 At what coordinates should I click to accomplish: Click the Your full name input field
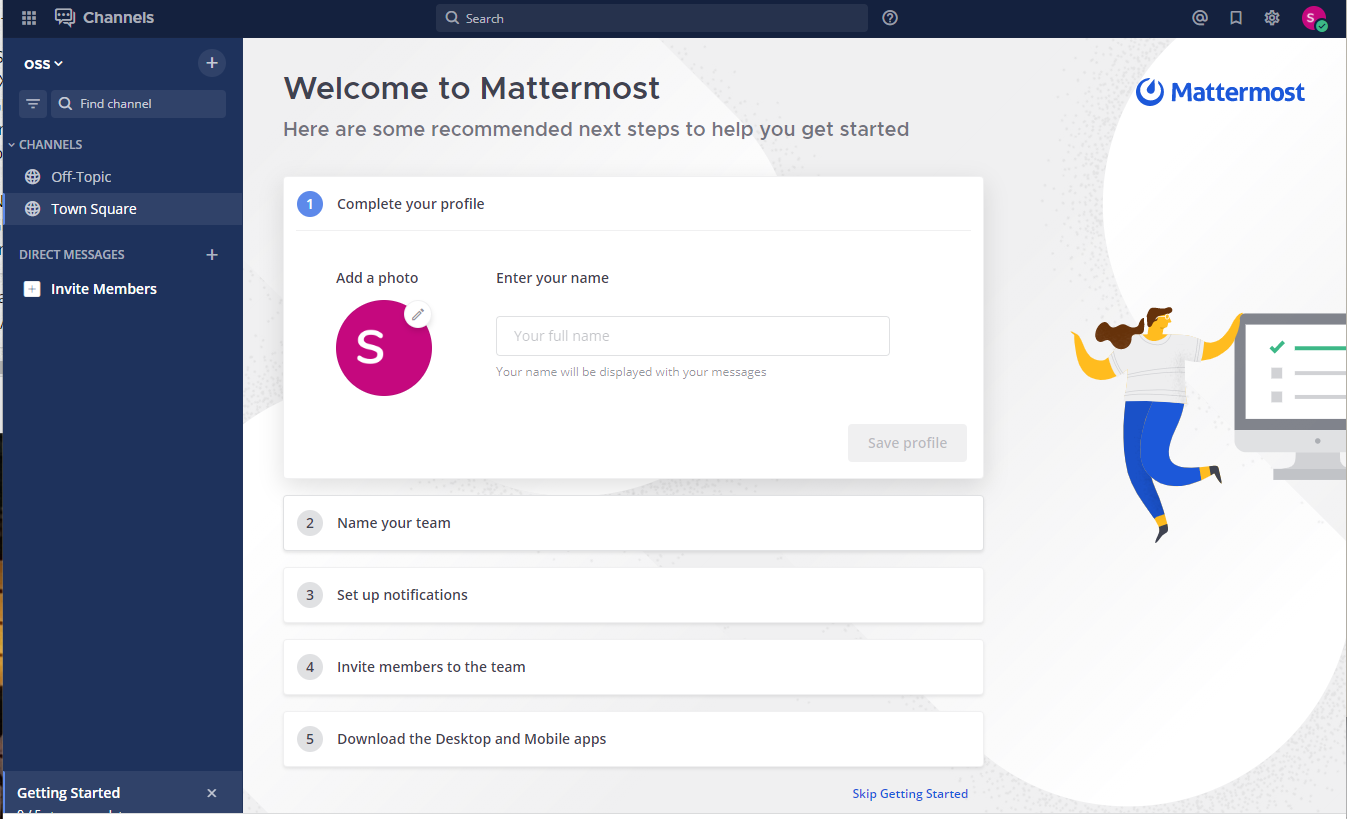[692, 336]
